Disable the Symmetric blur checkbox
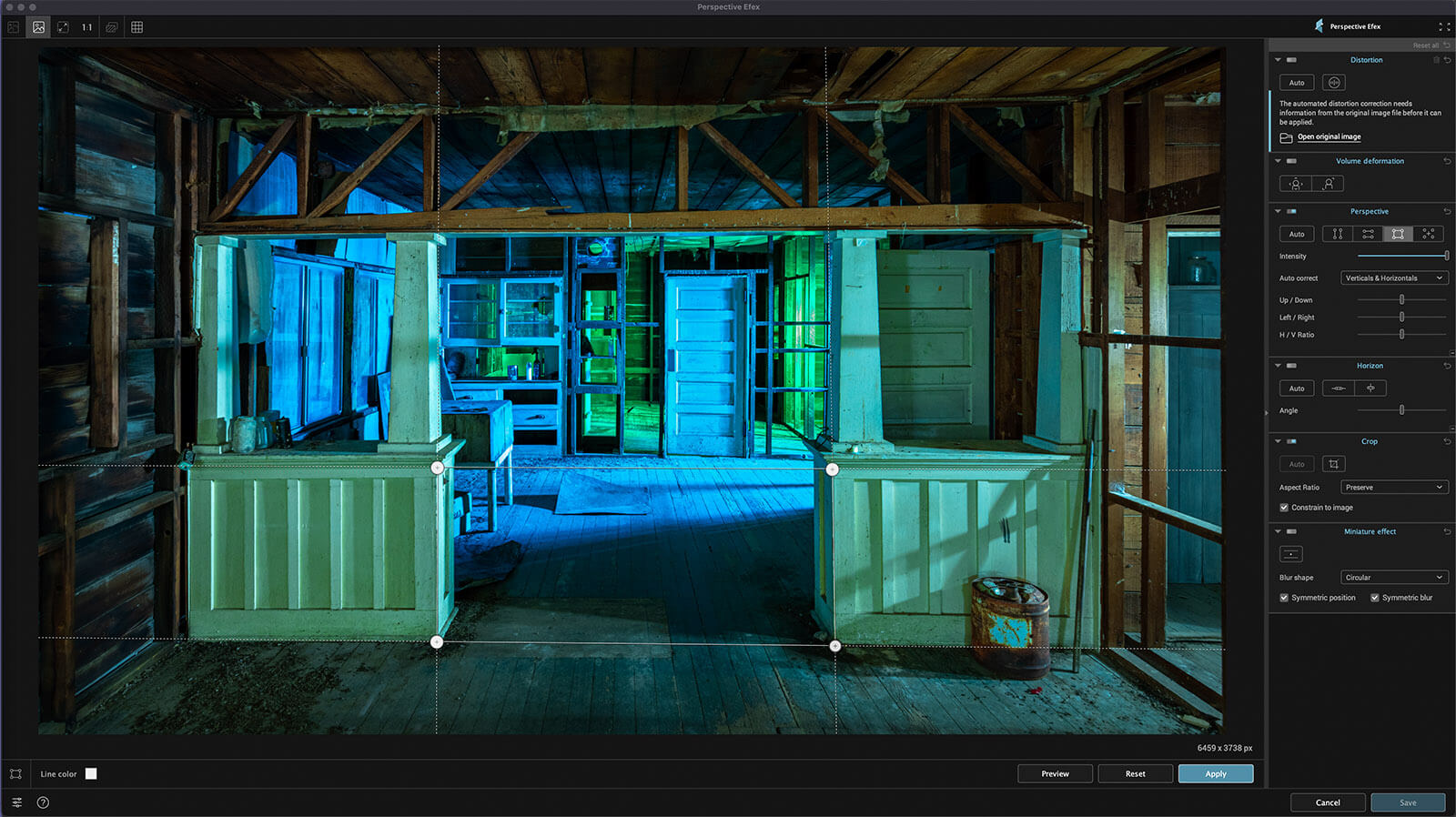Viewport: 1456px width, 817px height. tap(1374, 598)
